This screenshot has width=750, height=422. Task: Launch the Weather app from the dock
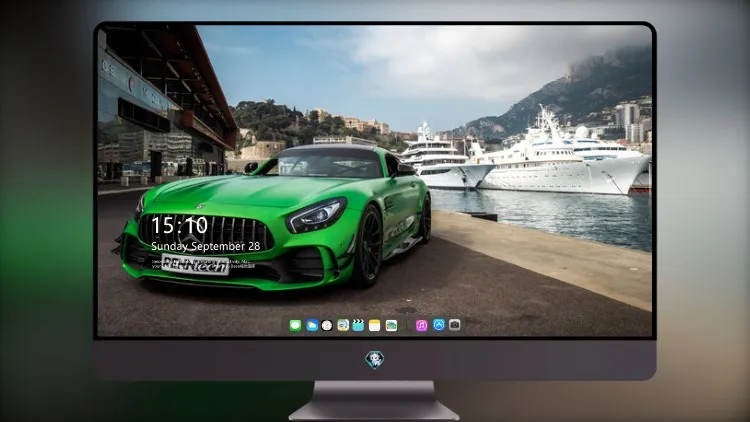click(312, 326)
